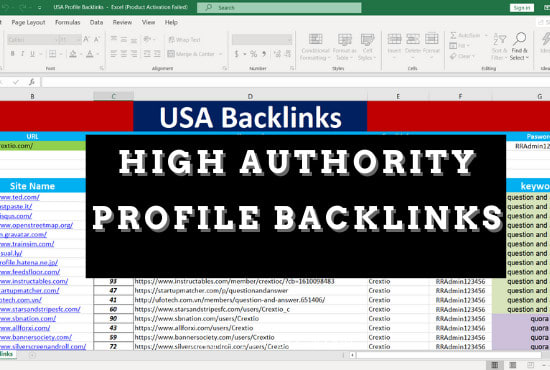Increase the cell indent

[157, 54]
